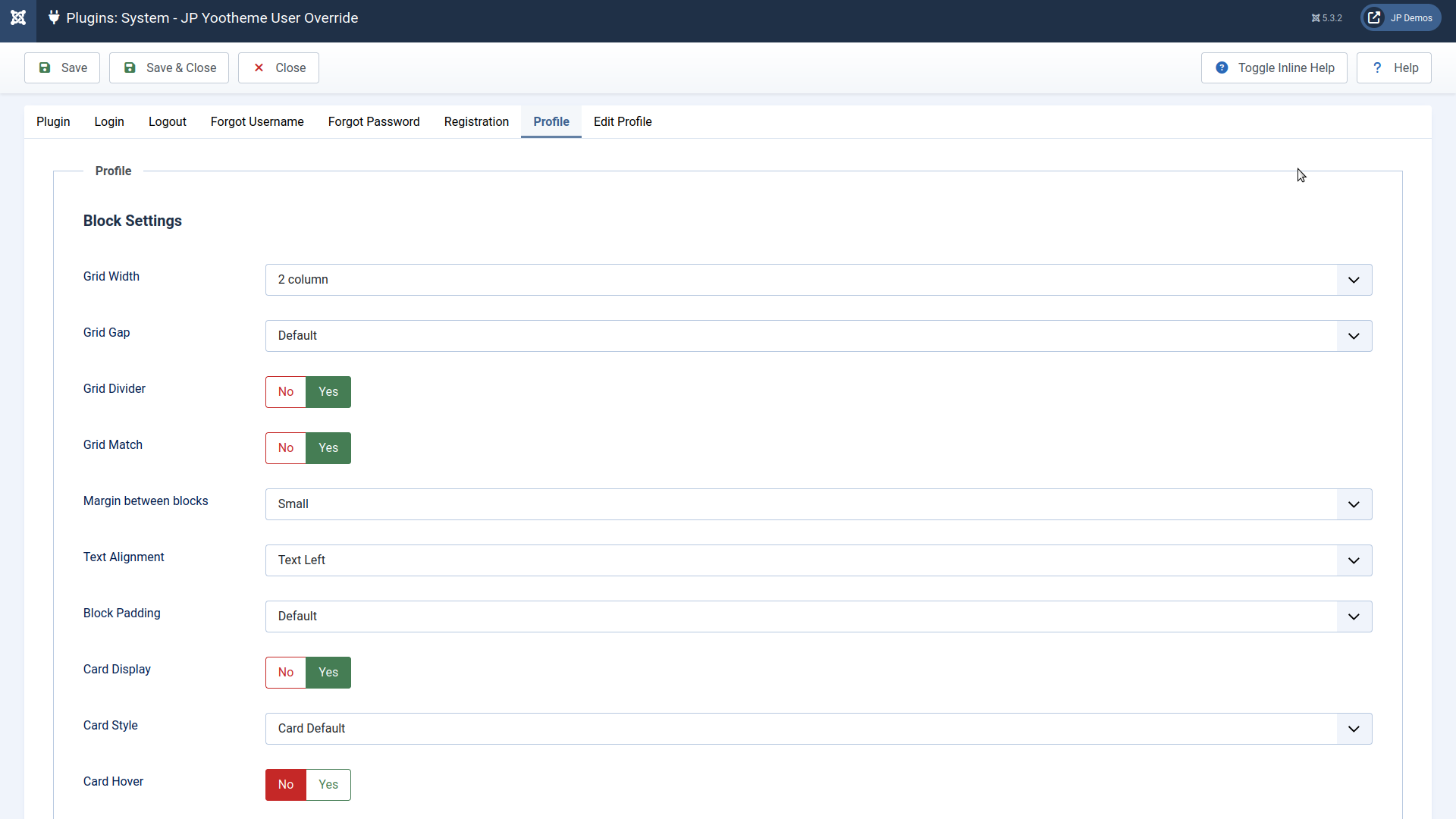Set Grid Match to No
The width and height of the screenshot is (1456, 819).
click(286, 448)
